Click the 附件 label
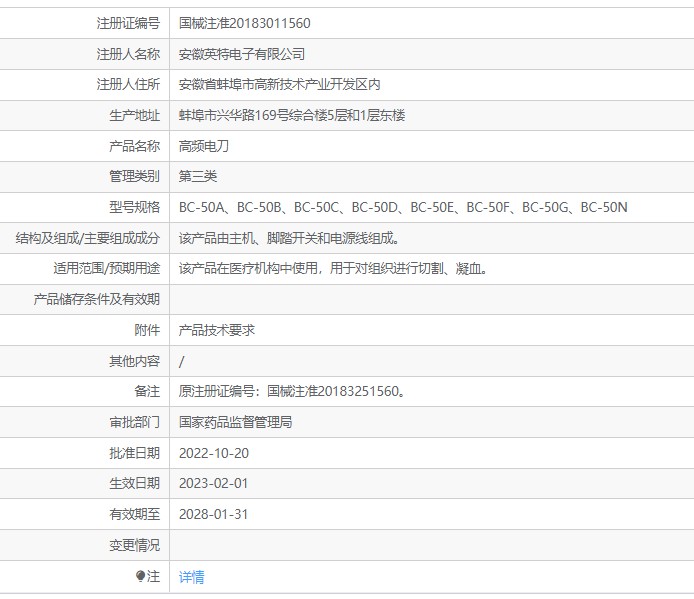This screenshot has width=694, height=599. coord(147,330)
